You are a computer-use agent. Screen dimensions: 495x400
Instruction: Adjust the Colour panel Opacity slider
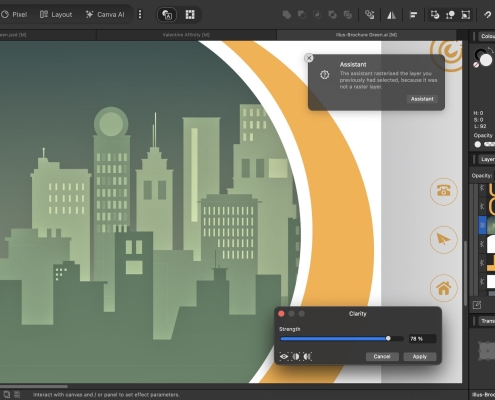pos(489,144)
